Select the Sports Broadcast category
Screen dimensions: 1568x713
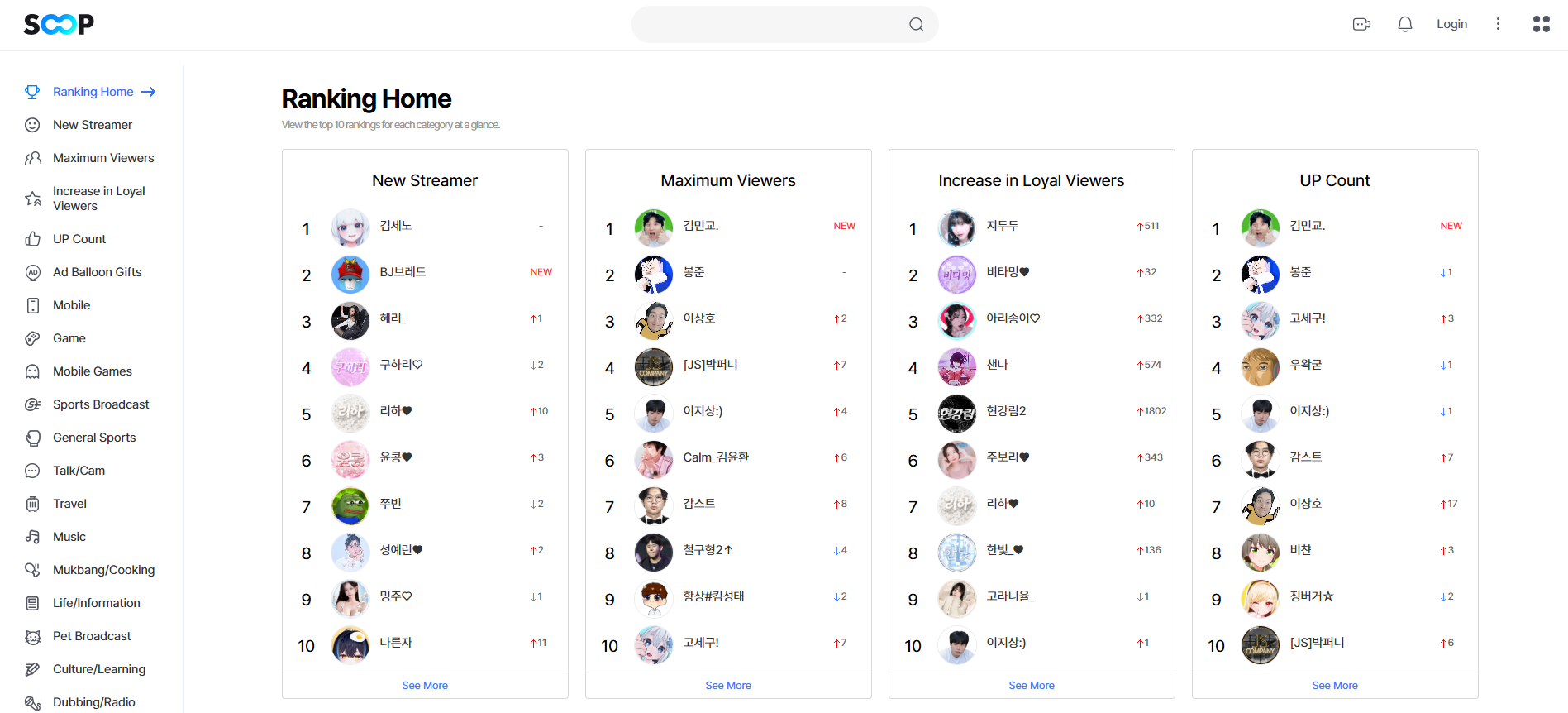(101, 404)
